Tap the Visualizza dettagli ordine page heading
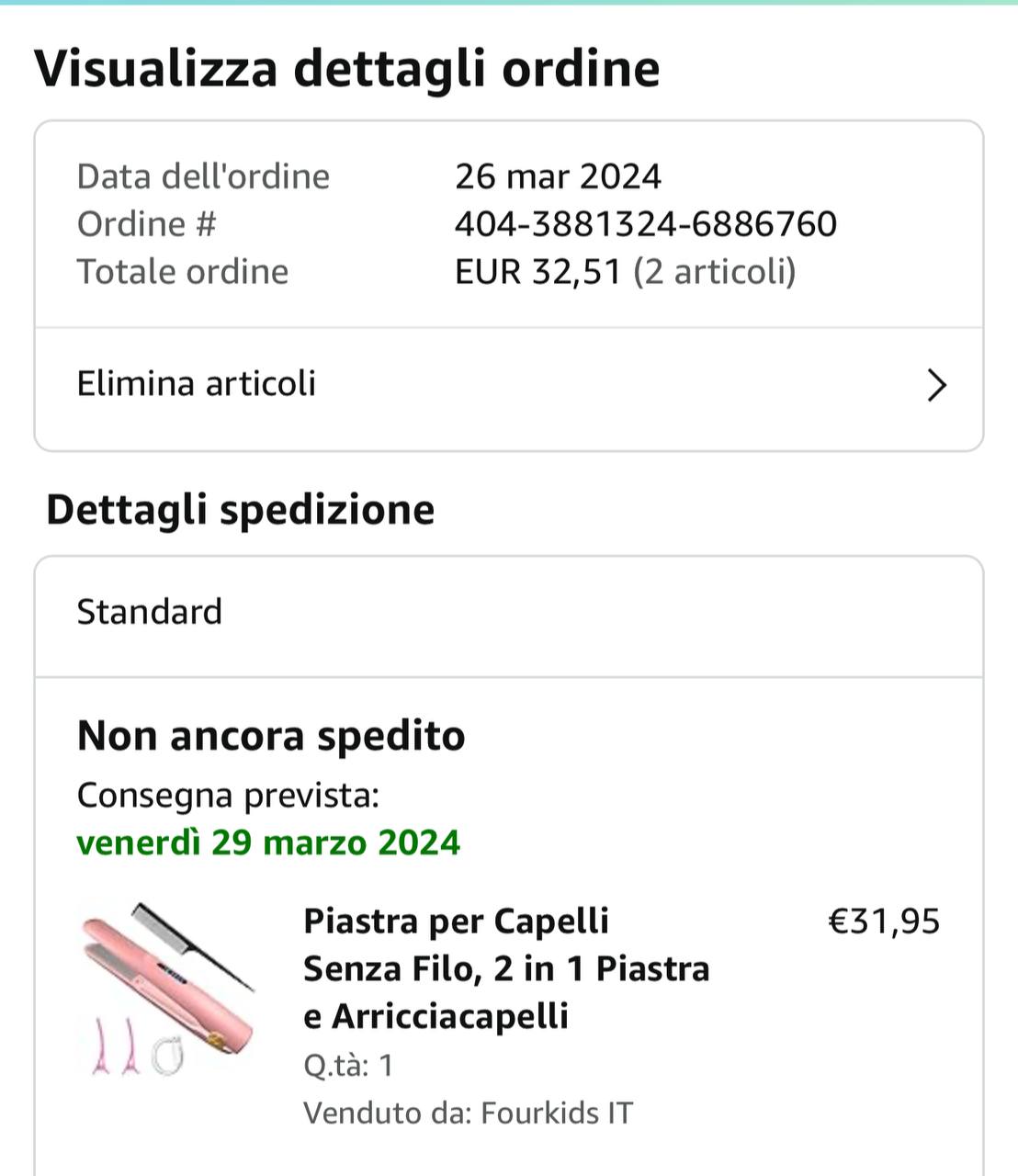The width and height of the screenshot is (1018, 1176). point(347,69)
